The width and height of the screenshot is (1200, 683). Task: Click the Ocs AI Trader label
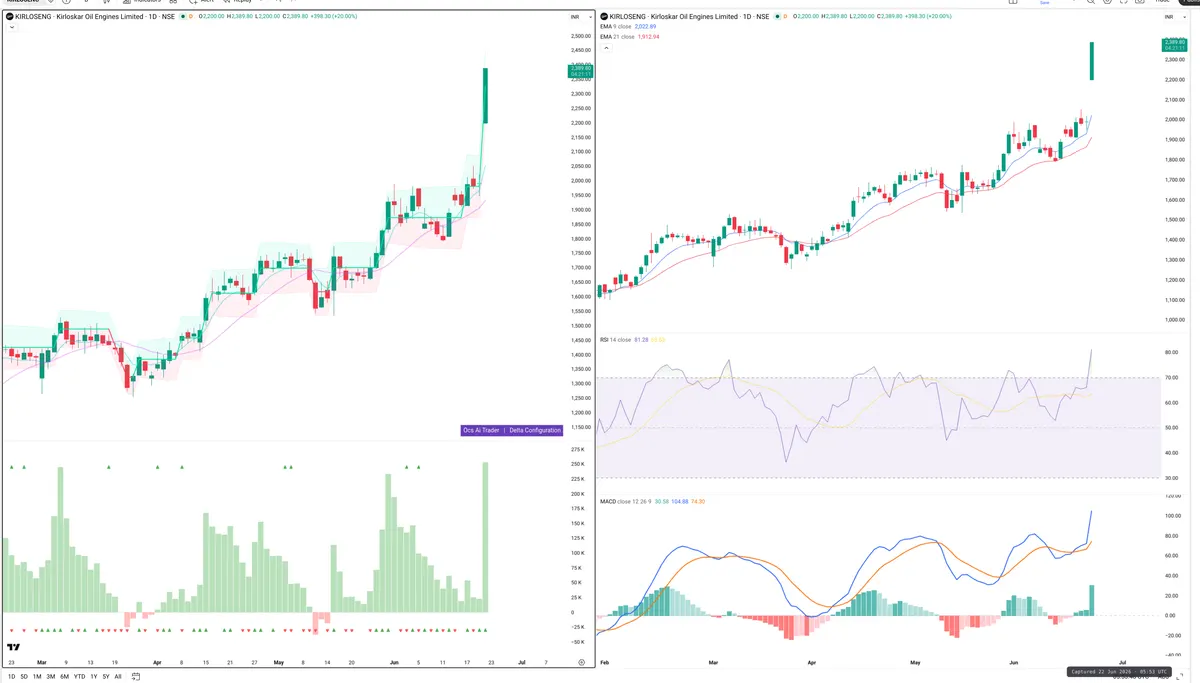(x=481, y=430)
